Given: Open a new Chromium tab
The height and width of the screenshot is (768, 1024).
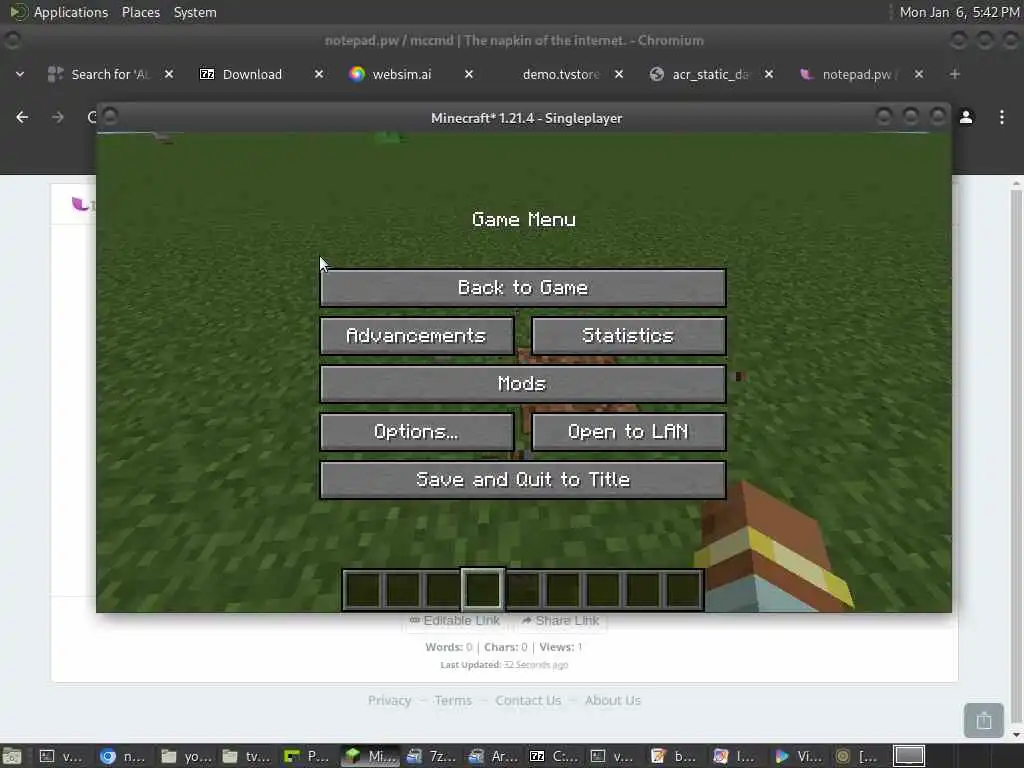Looking at the screenshot, I should [x=955, y=74].
